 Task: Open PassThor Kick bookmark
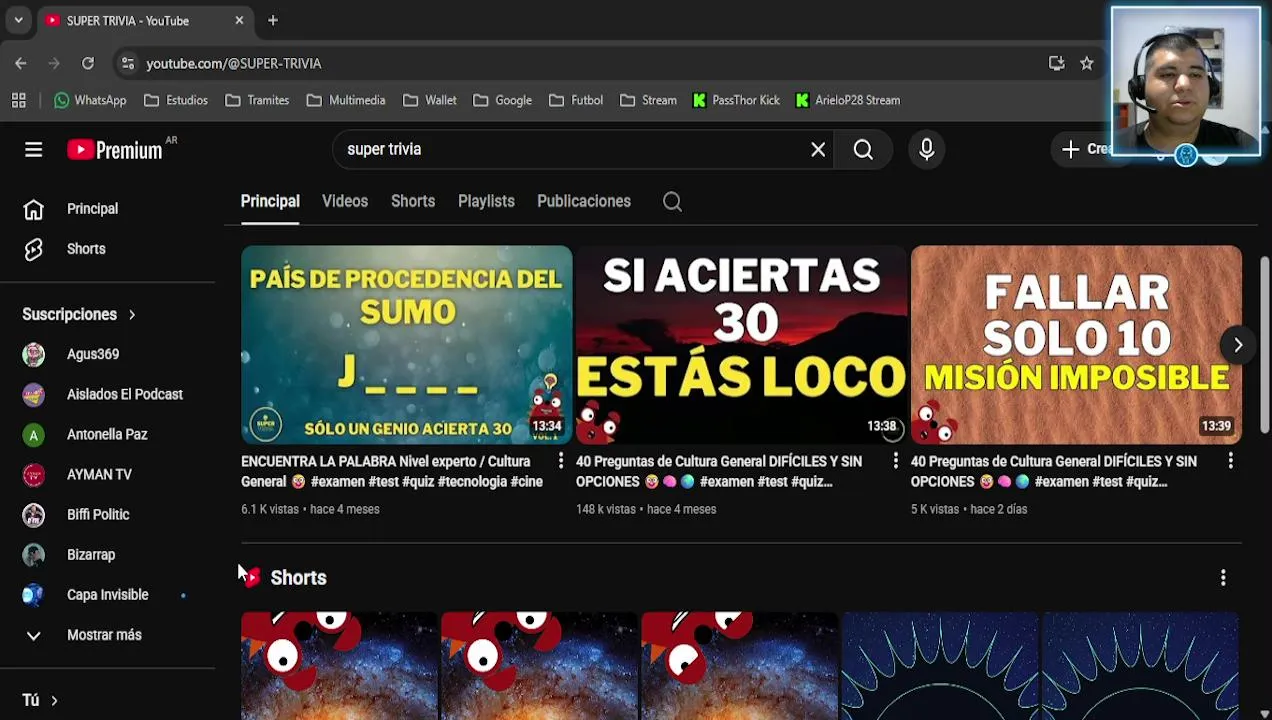pos(736,100)
